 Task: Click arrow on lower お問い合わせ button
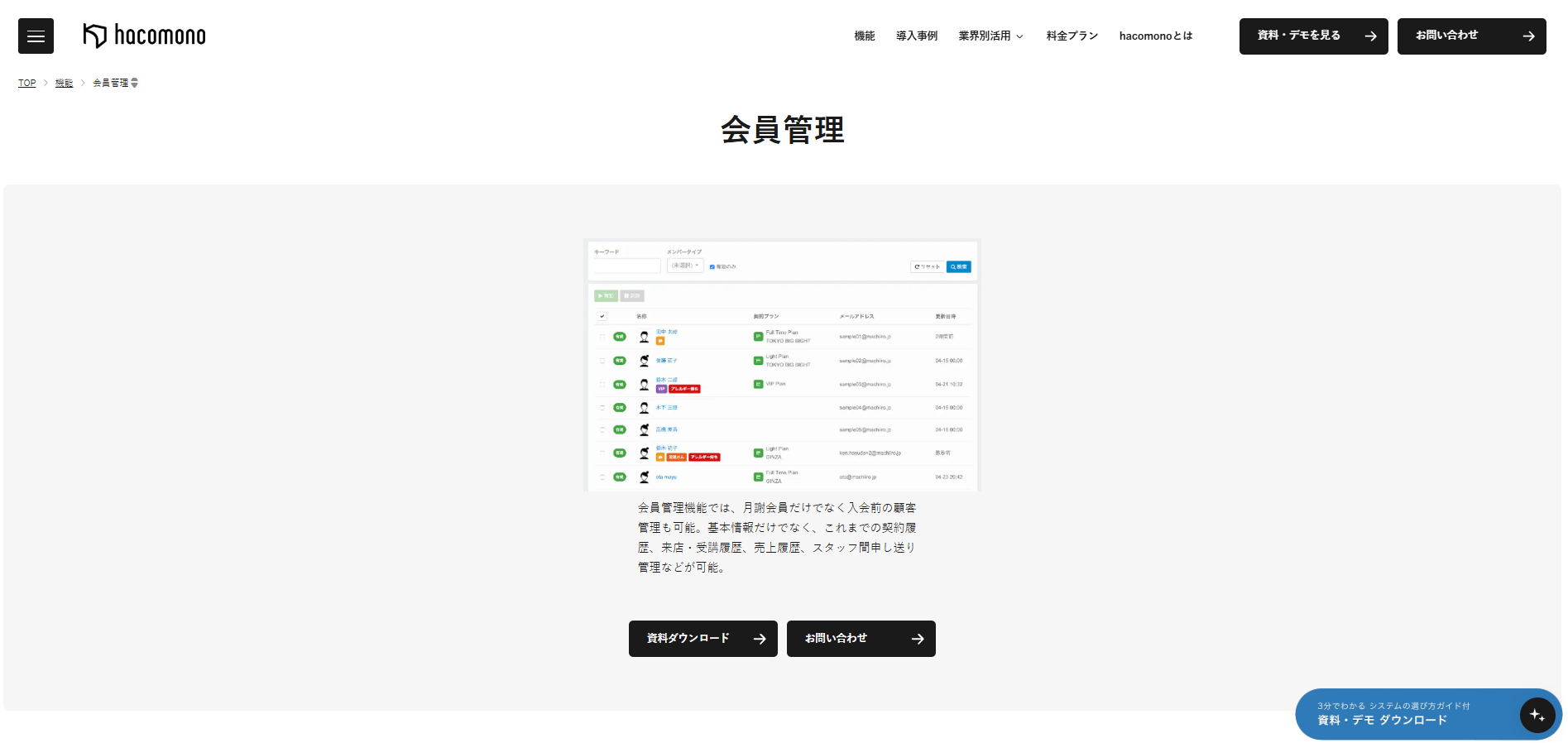[918, 639]
